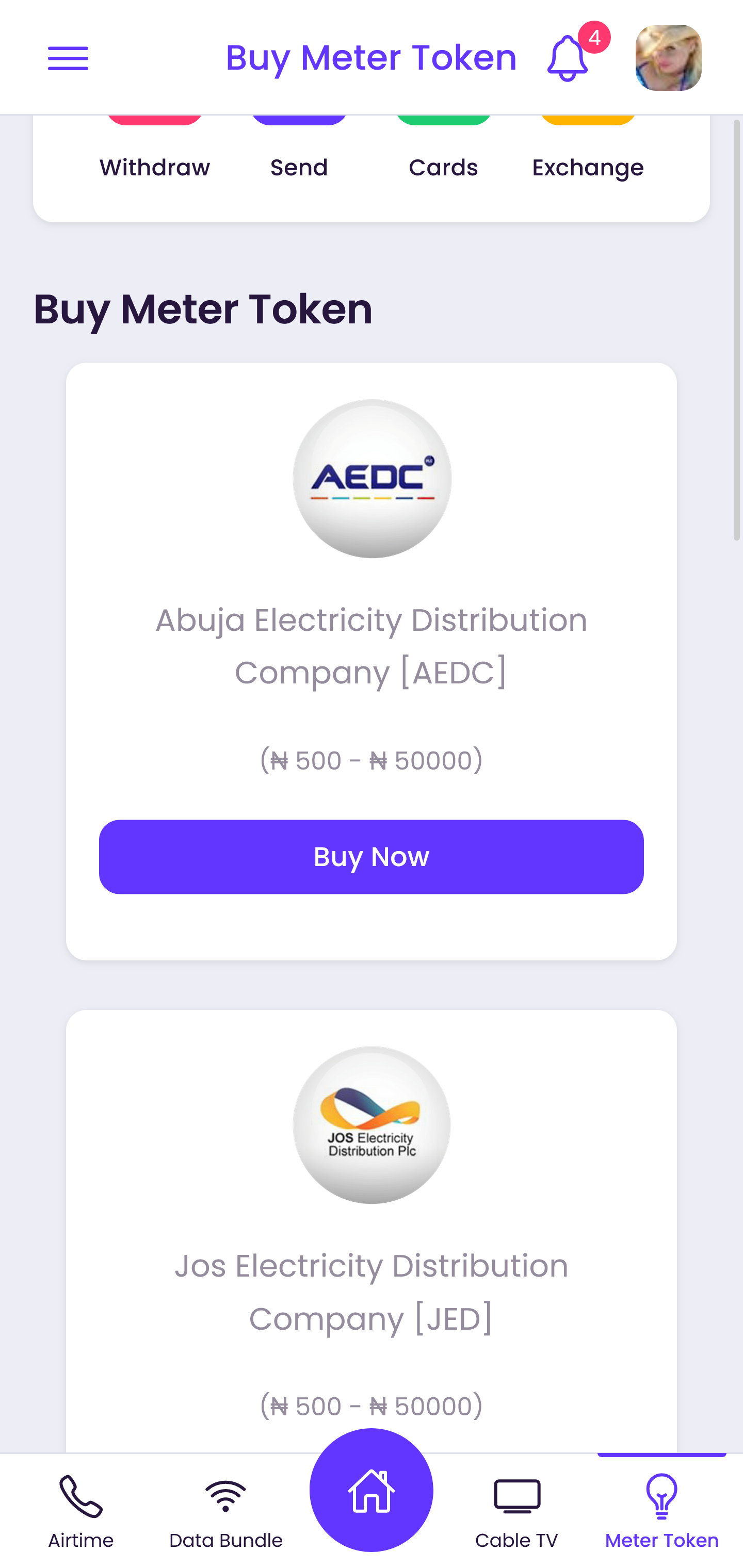Tap the AEDC logo image
This screenshot has height=1568, width=743.
tap(372, 479)
